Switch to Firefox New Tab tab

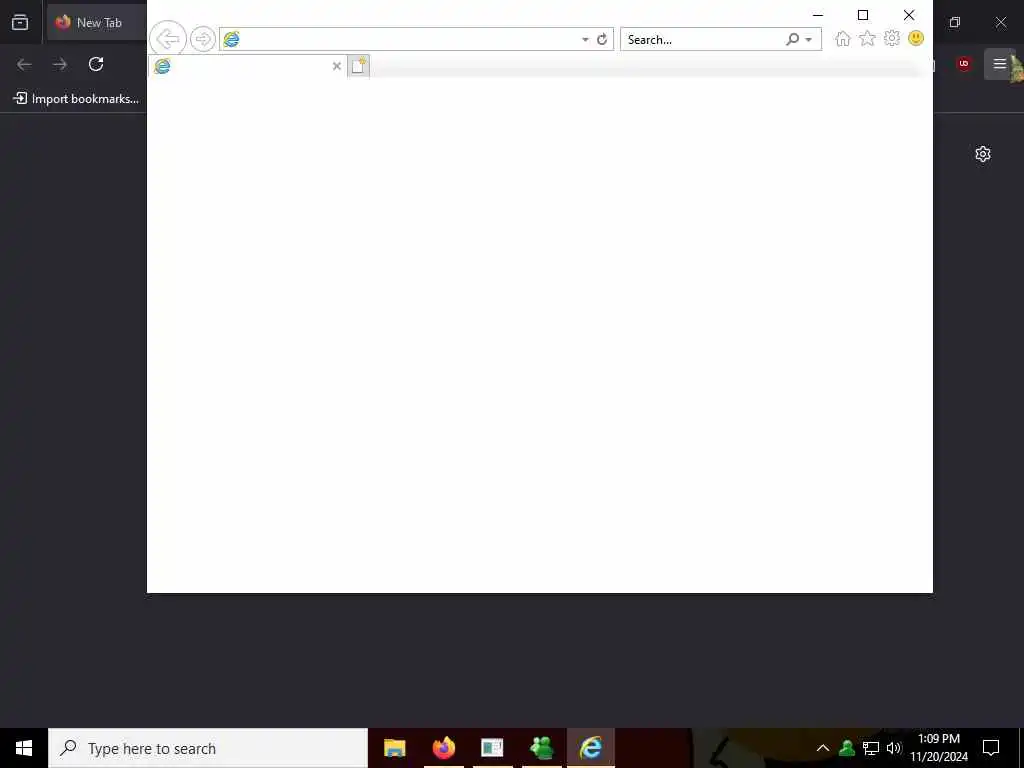click(97, 22)
